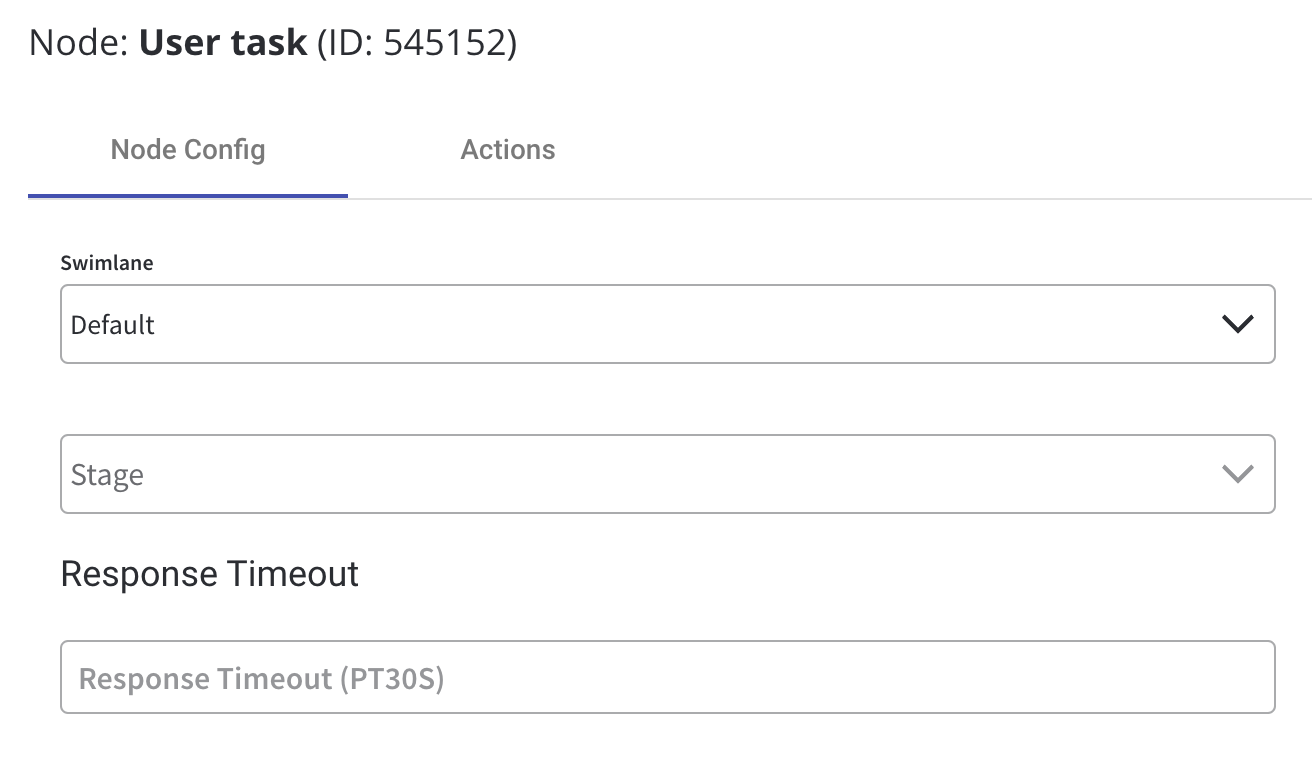Click empty space right of Actions tab
Viewport: 1312px width, 760px height.
pyautogui.click(x=900, y=150)
